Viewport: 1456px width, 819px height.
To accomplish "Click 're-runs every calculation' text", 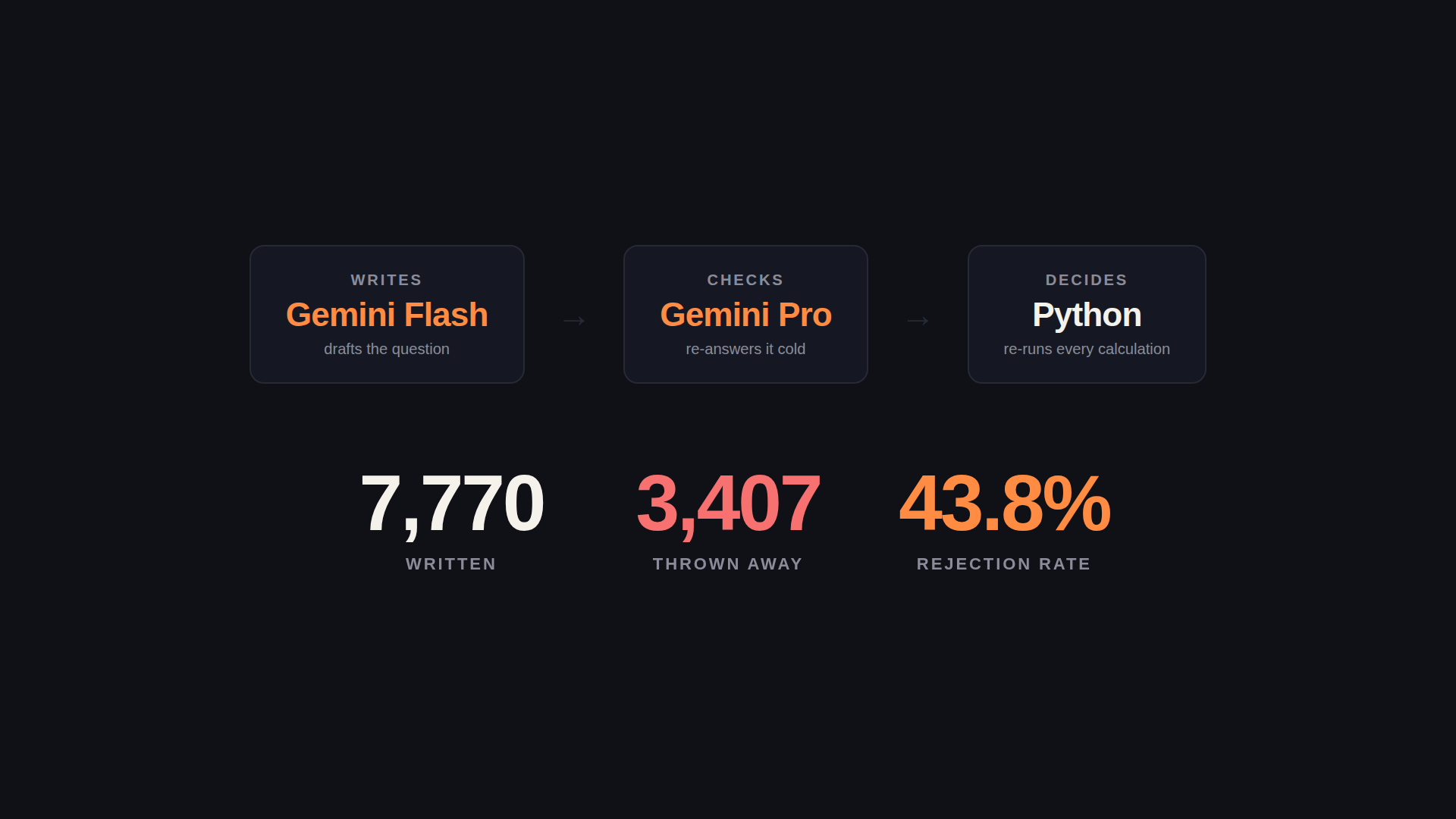I will [1087, 349].
